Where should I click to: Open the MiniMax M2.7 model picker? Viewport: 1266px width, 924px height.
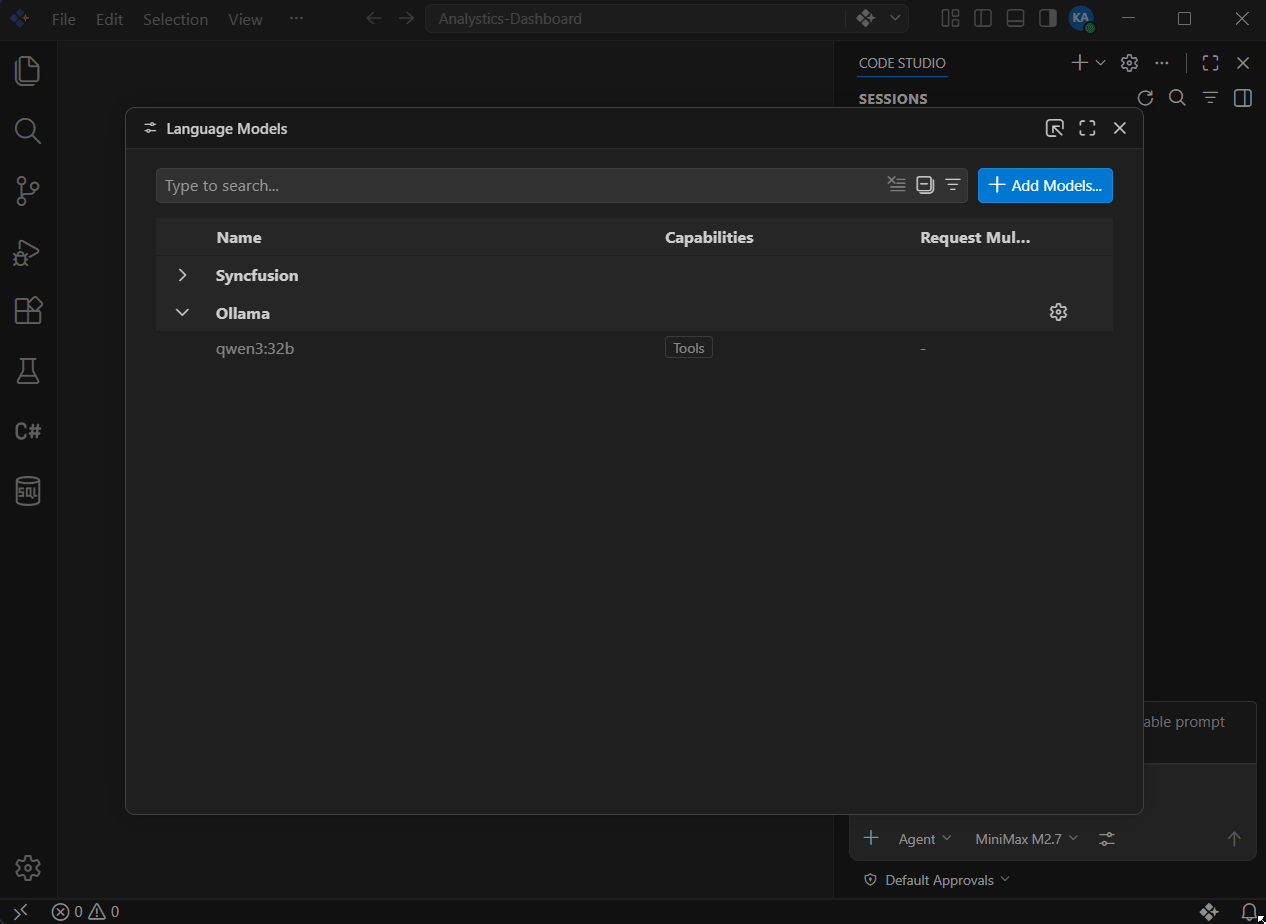1027,839
